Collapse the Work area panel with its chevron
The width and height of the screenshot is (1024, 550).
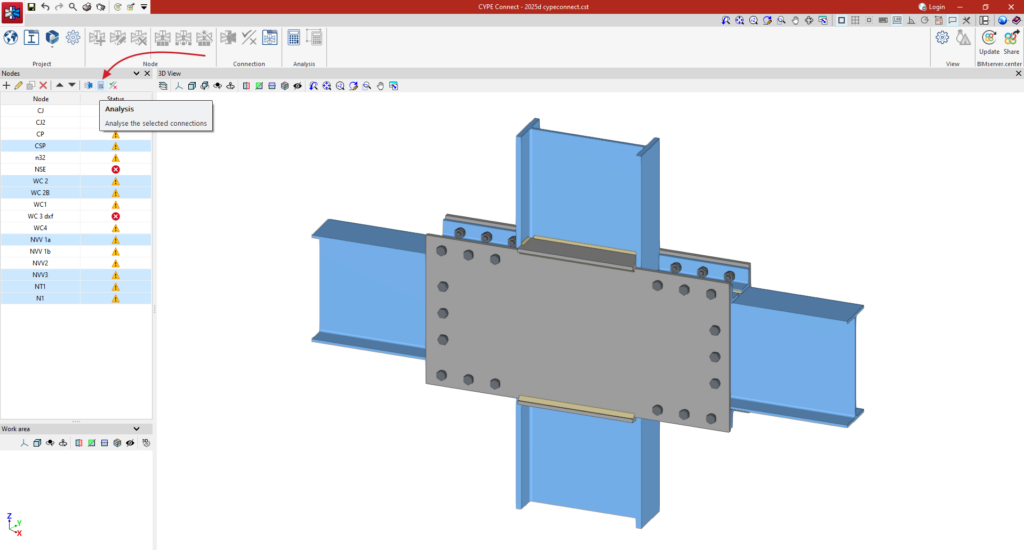click(x=136, y=429)
